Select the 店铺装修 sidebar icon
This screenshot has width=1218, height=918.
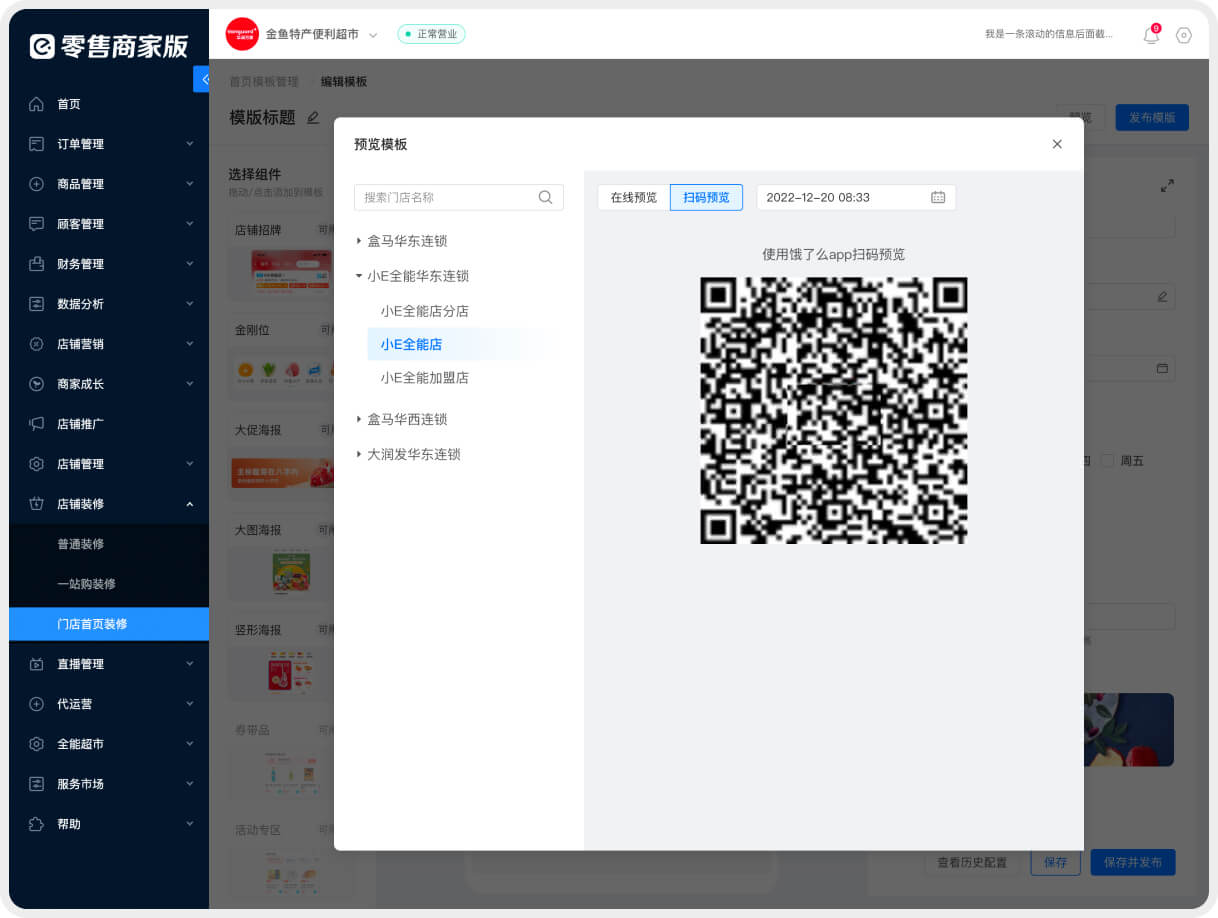(x=37, y=504)
